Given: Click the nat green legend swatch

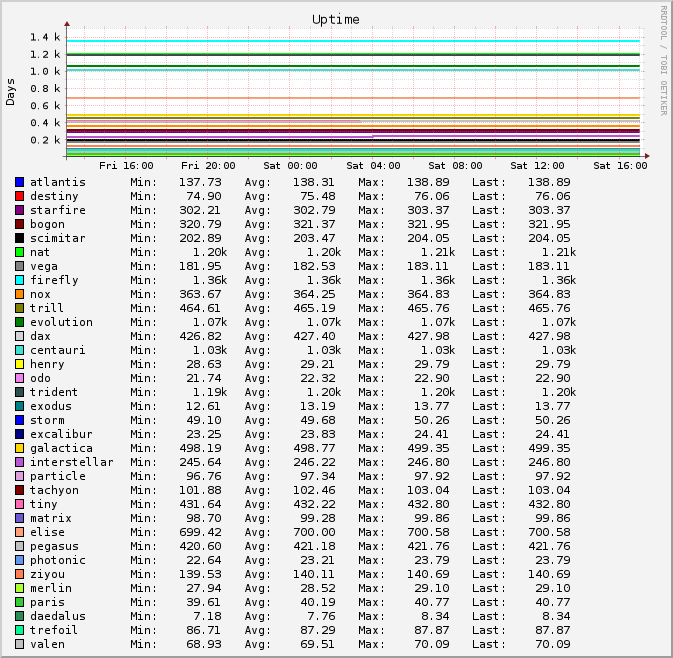Looking at the screenshot, I should tap(19, 252).
